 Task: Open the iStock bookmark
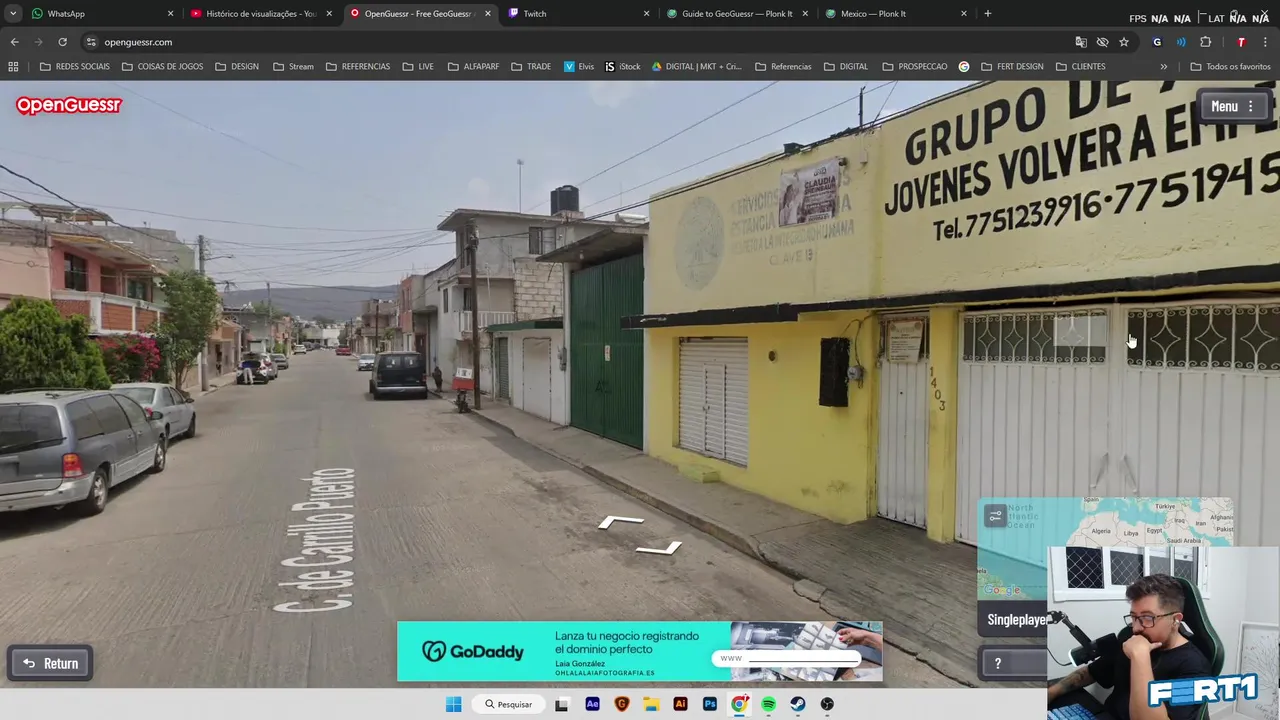click(x=622, y=66)
